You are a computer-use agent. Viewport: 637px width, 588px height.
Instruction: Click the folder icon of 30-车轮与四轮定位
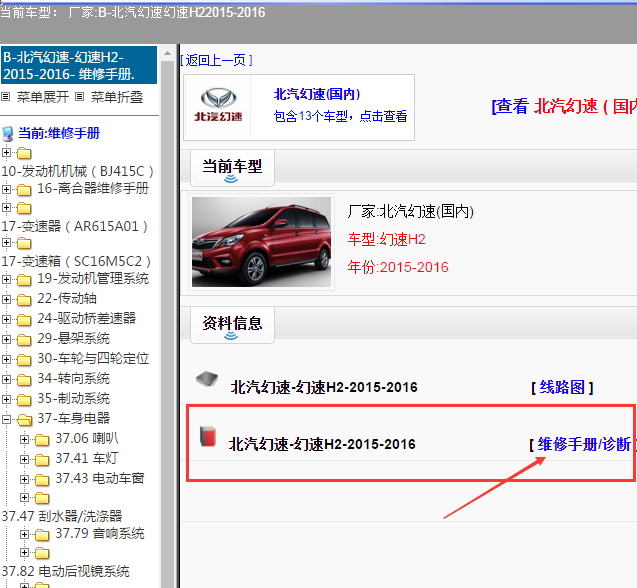(24, 359)
